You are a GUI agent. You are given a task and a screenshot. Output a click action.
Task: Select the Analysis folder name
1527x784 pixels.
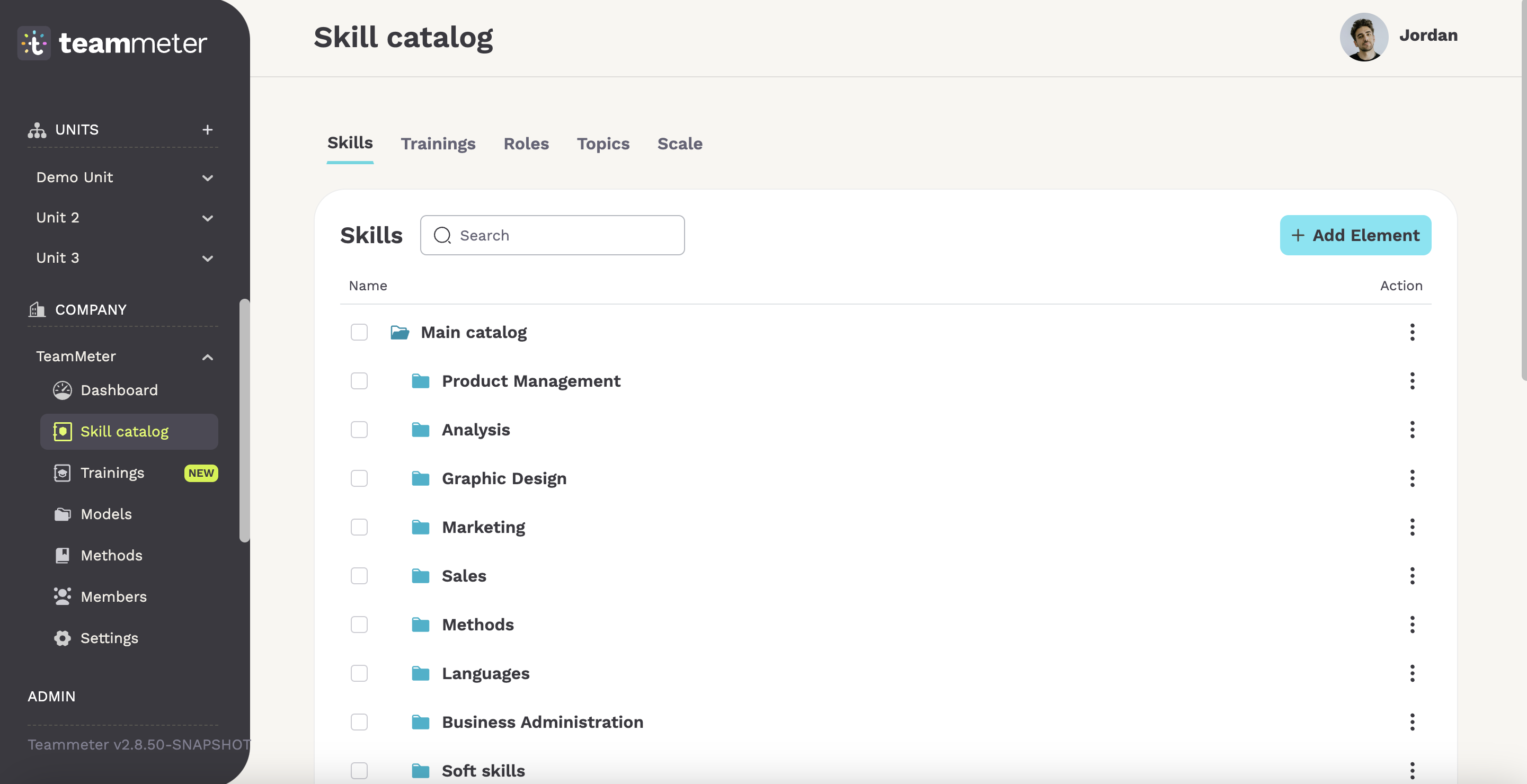click(x=476, y=430)
